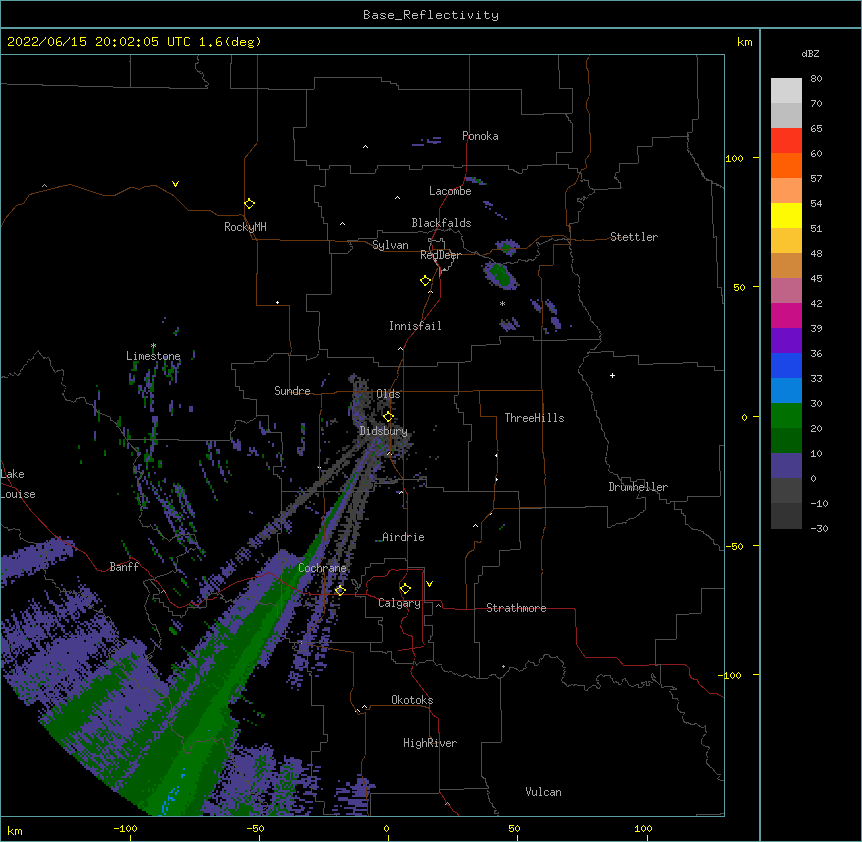Click the Base_Reflectivity title

pyautogui.click(x=431, y=15)
